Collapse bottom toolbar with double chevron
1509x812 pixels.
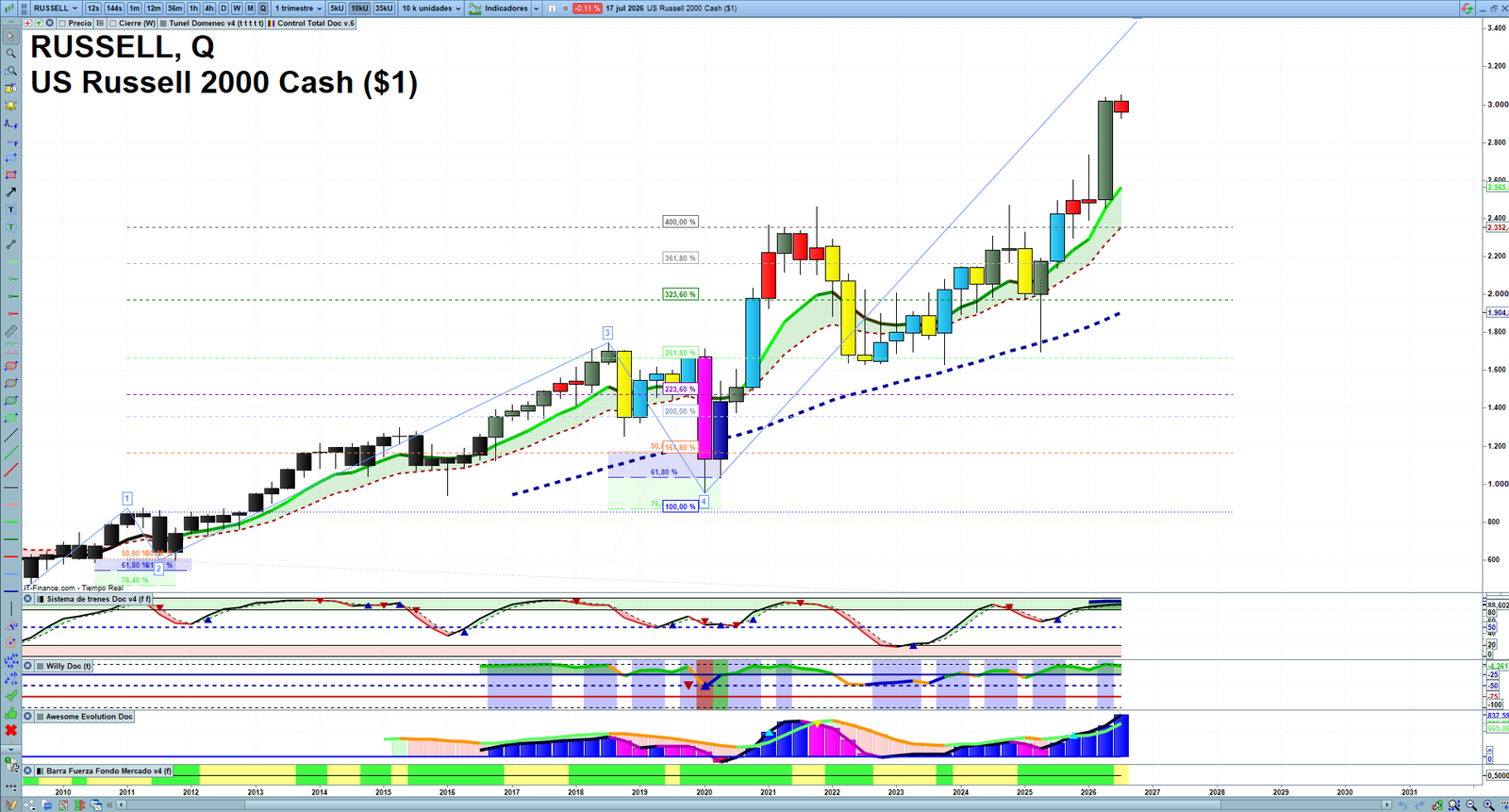109,805
